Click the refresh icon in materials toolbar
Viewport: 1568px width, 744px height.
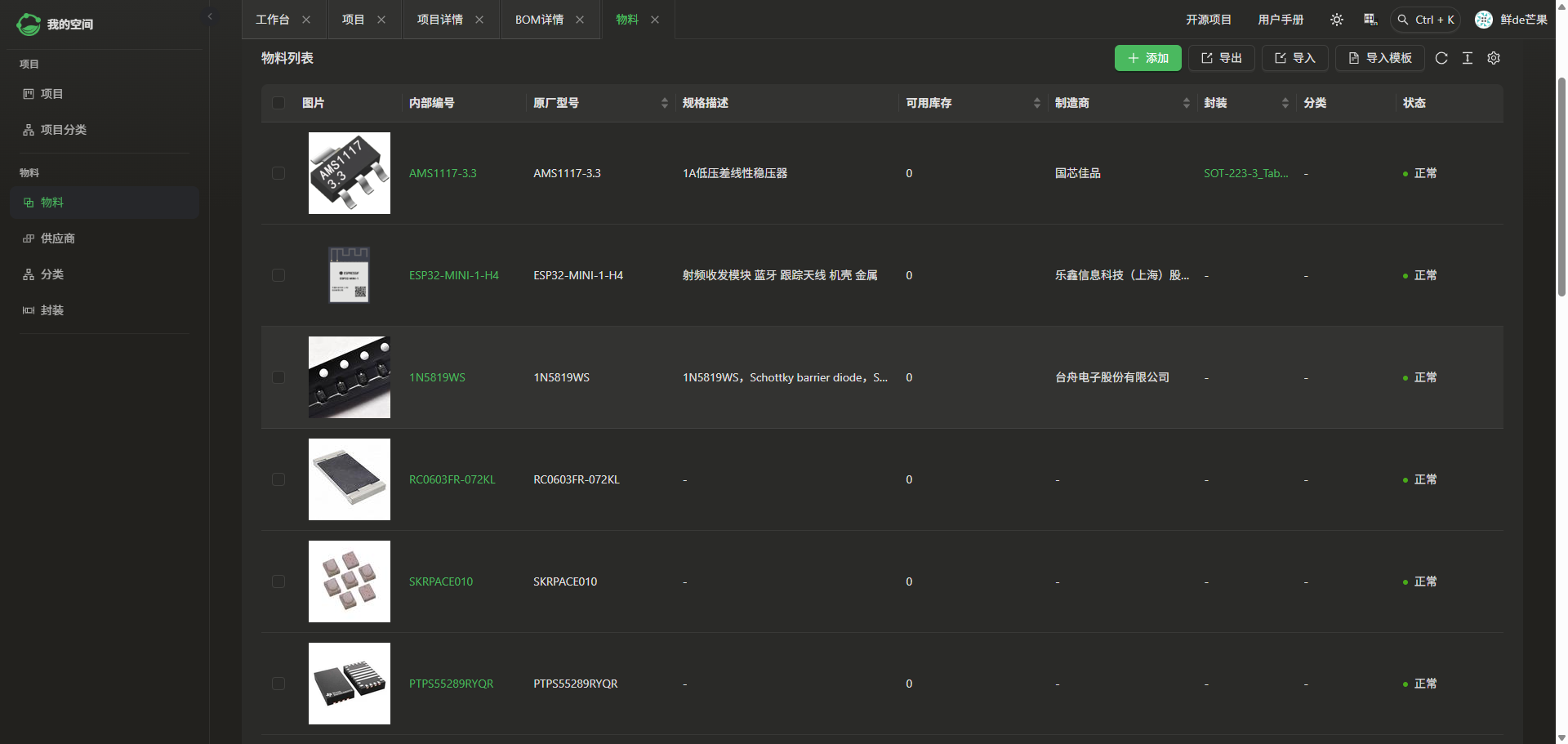tap(1441, 58)
